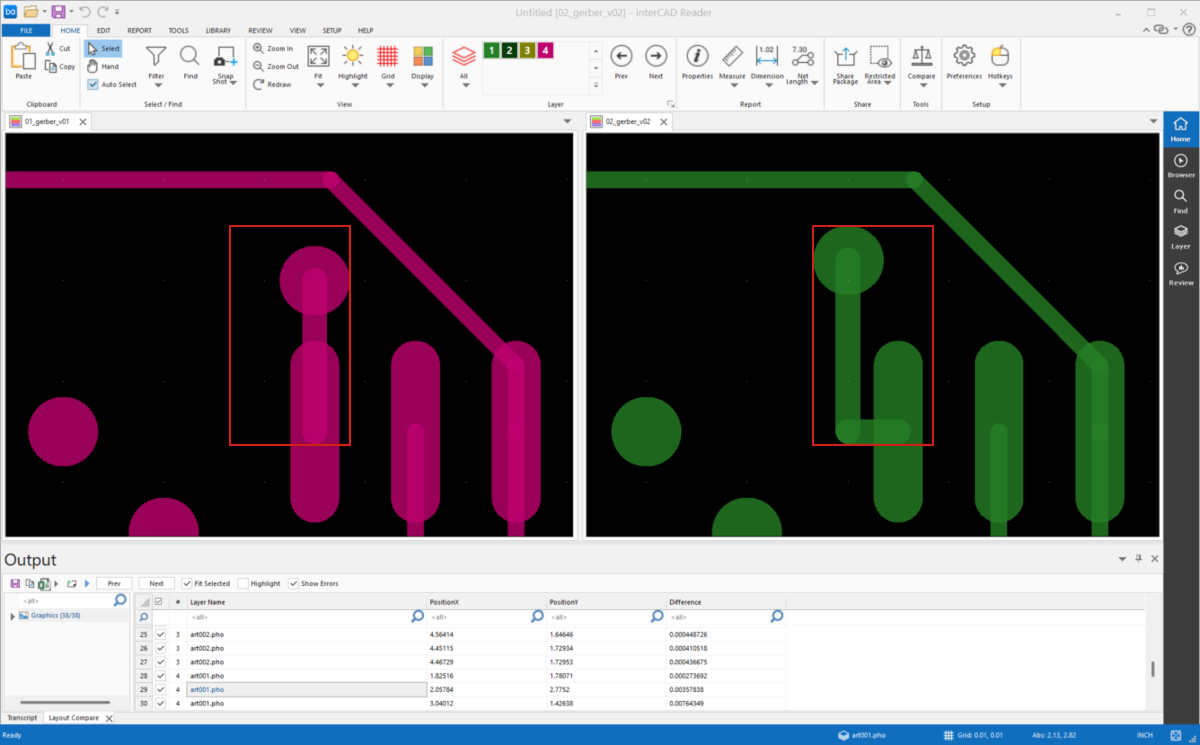Click the Prev button in Output panel

[x=114, y=583]
